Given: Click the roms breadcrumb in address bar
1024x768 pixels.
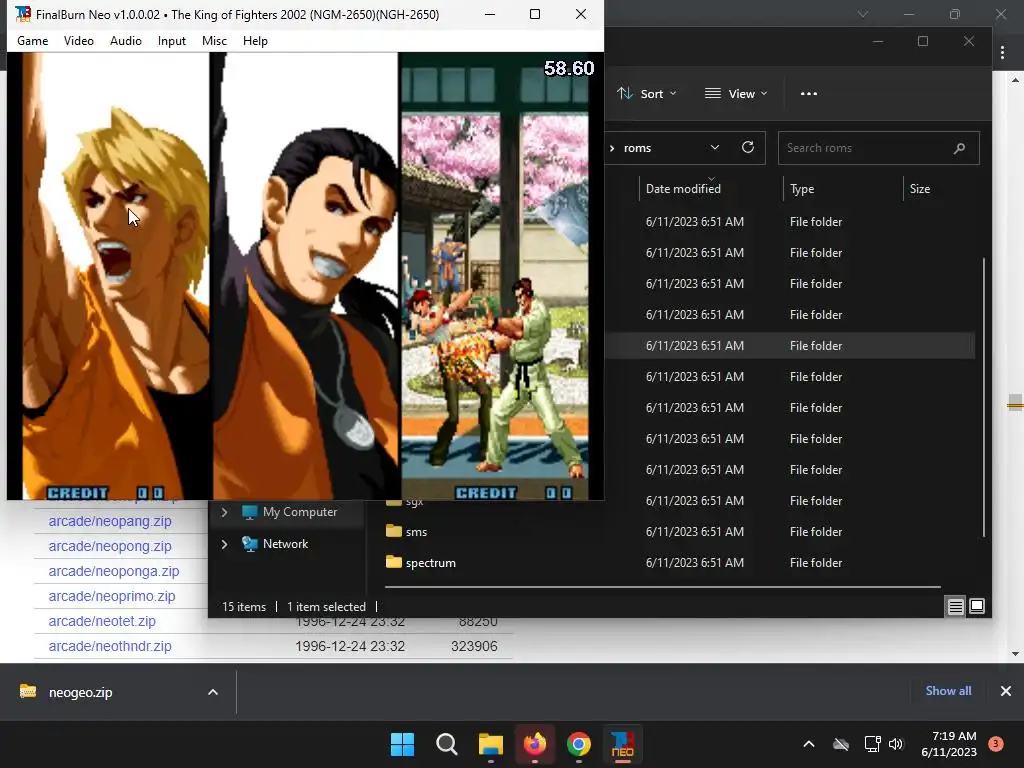Looking at the screenshot, I should (637, 148).
